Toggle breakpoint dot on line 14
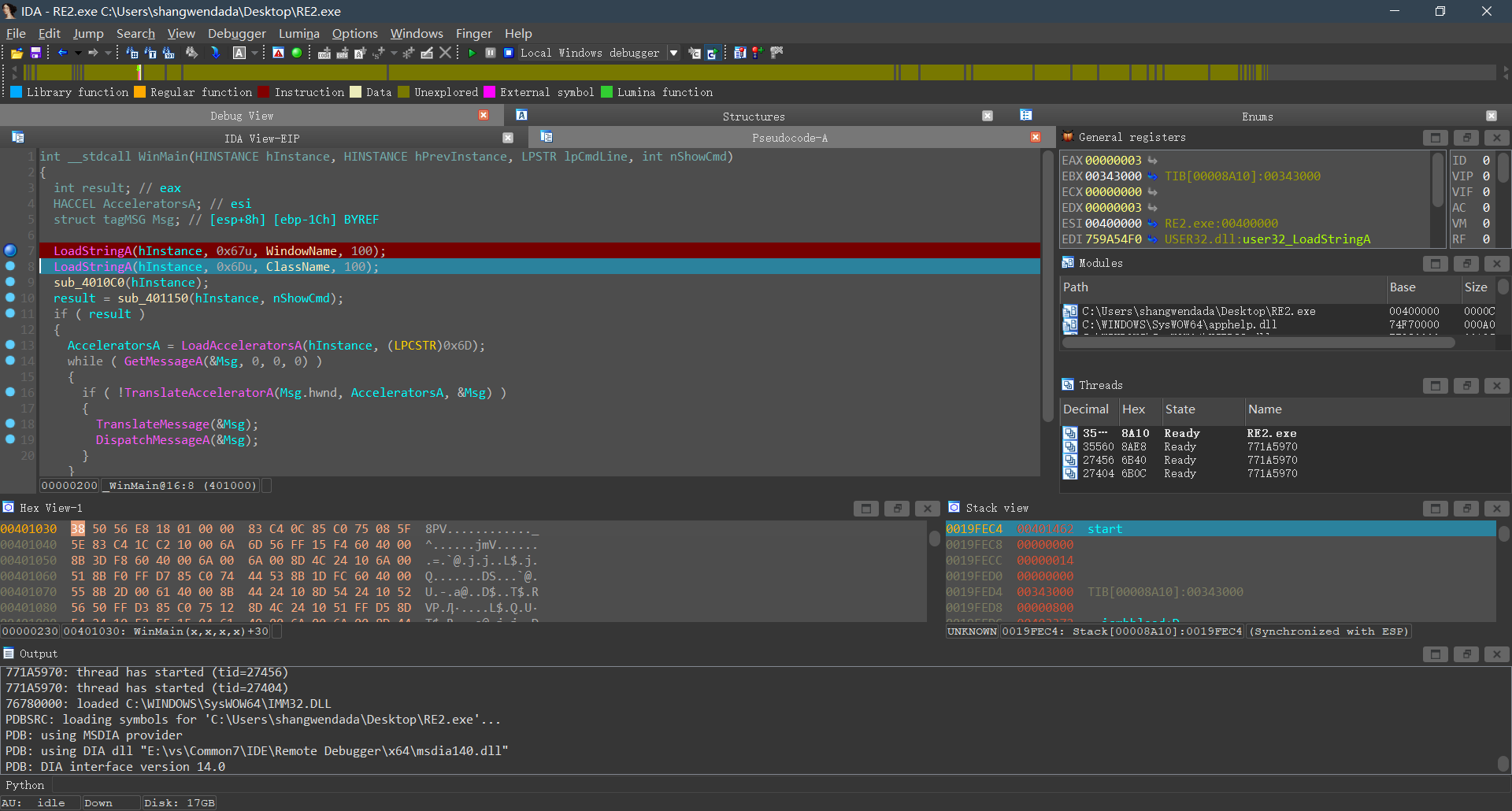The image size is (1512, 811). click(10, 361)
